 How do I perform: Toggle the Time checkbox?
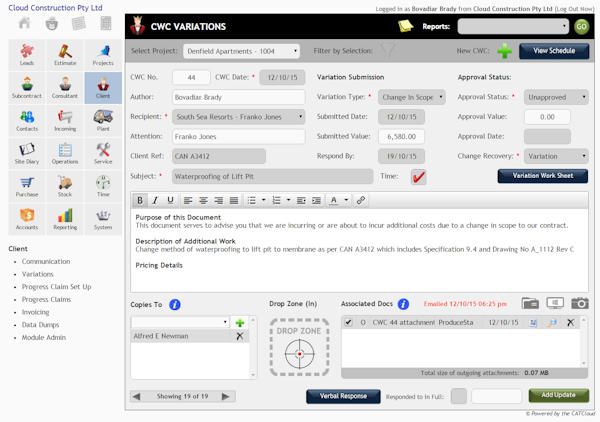pyautogui.click(x=419, y=177)
